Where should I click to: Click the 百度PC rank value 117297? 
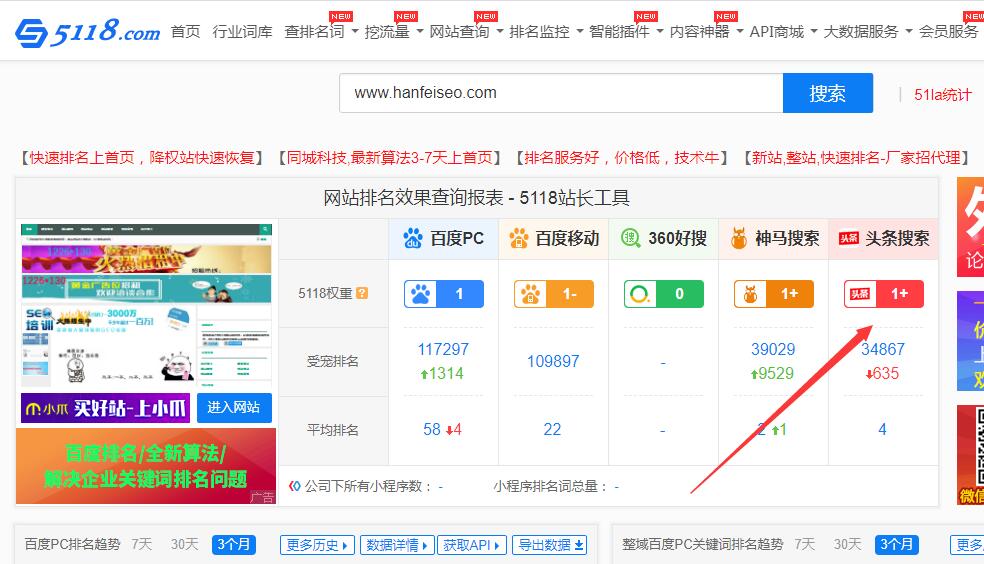444,349
